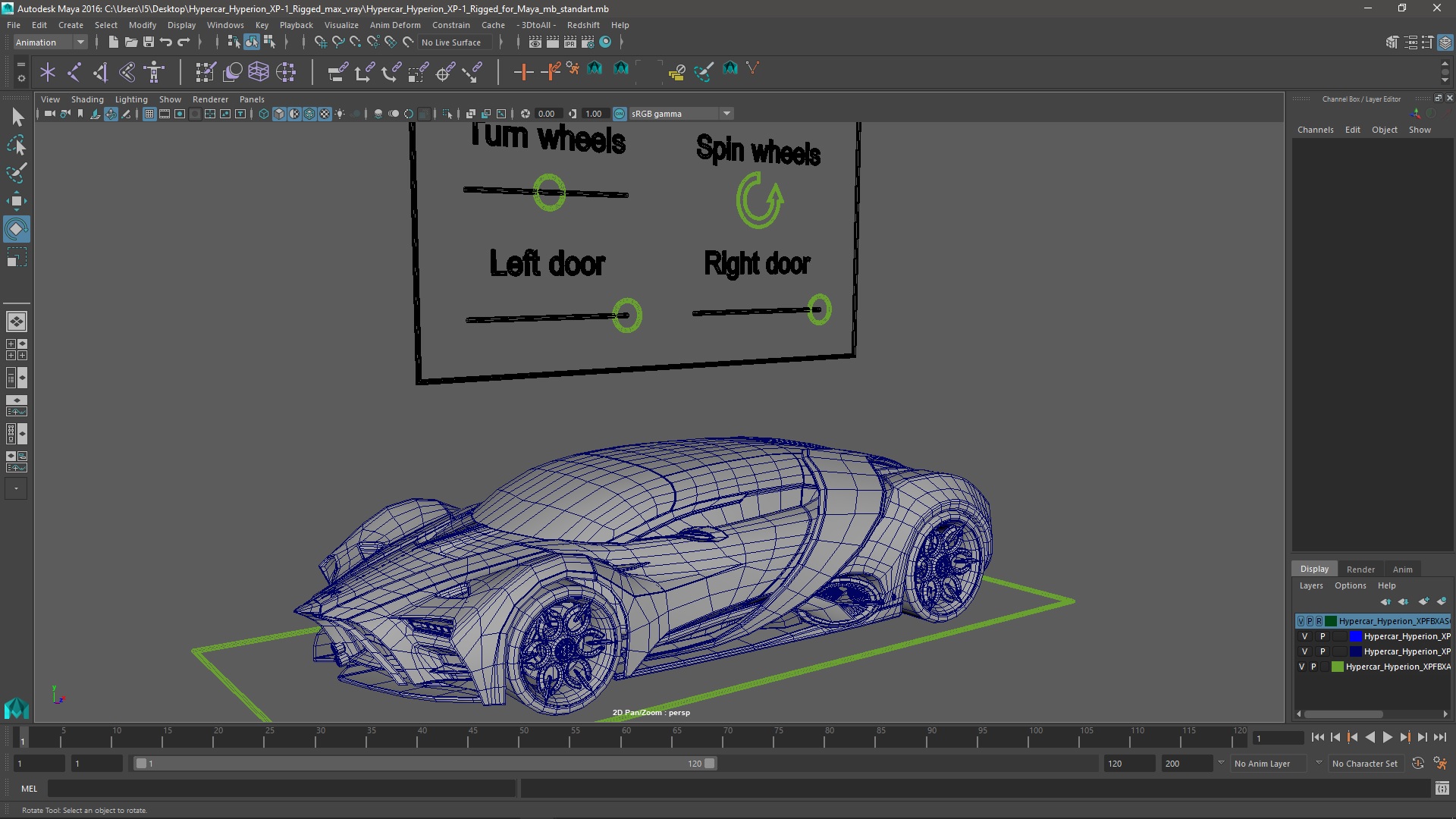Viewport: 1456px width, 819px height.
Task: Open the Constrain menu
Action: (x=450, y=25)
